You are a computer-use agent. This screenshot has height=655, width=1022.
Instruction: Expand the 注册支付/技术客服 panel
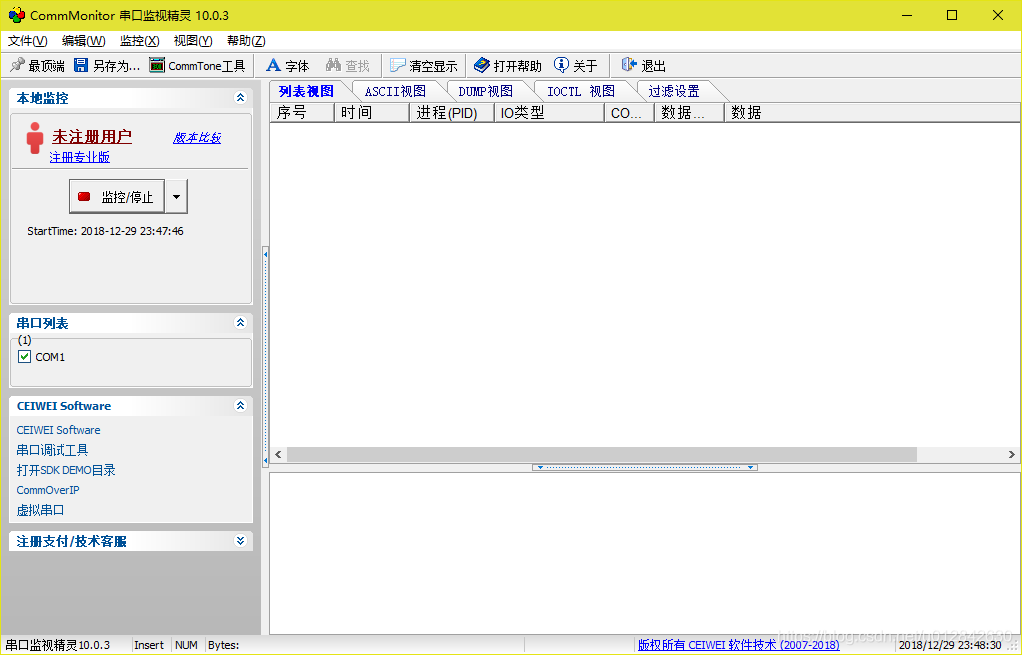coord(241,541)
